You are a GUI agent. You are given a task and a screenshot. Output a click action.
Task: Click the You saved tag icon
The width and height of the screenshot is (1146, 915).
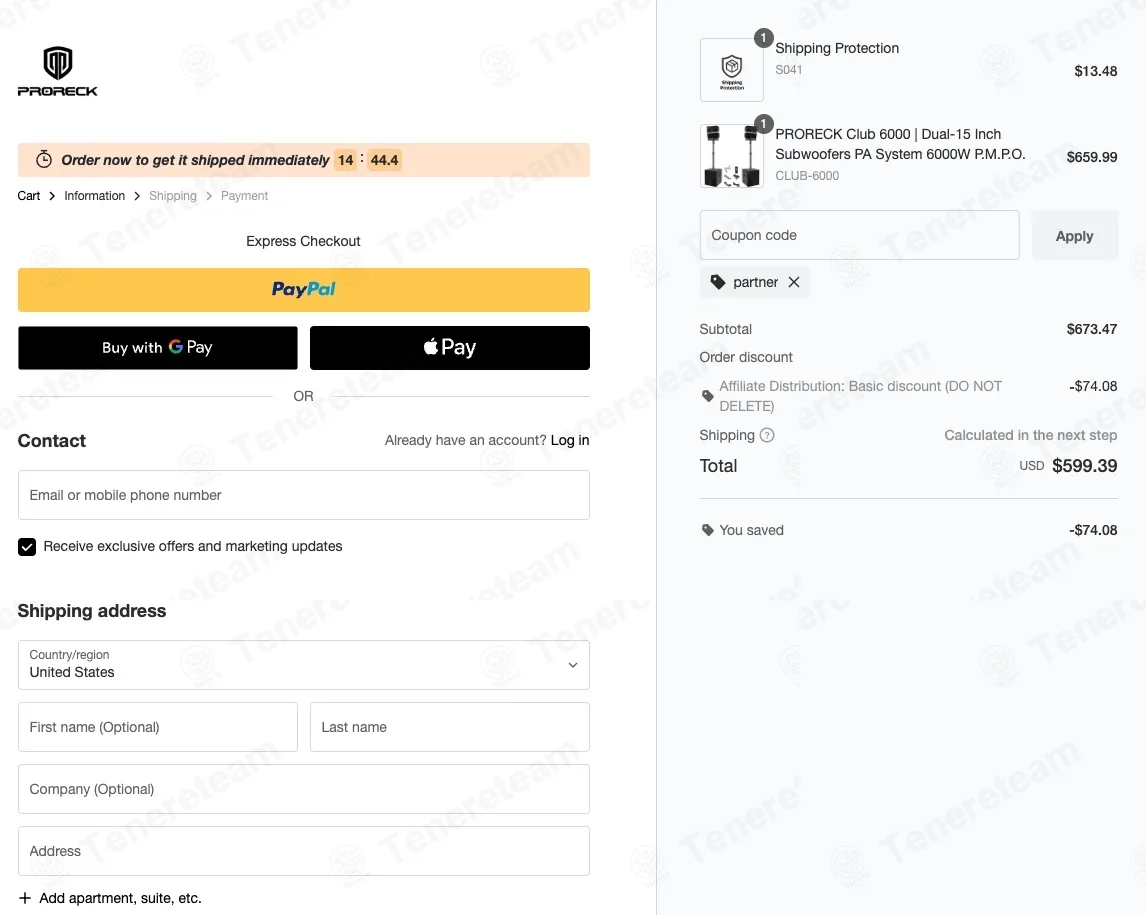point(708,530)
